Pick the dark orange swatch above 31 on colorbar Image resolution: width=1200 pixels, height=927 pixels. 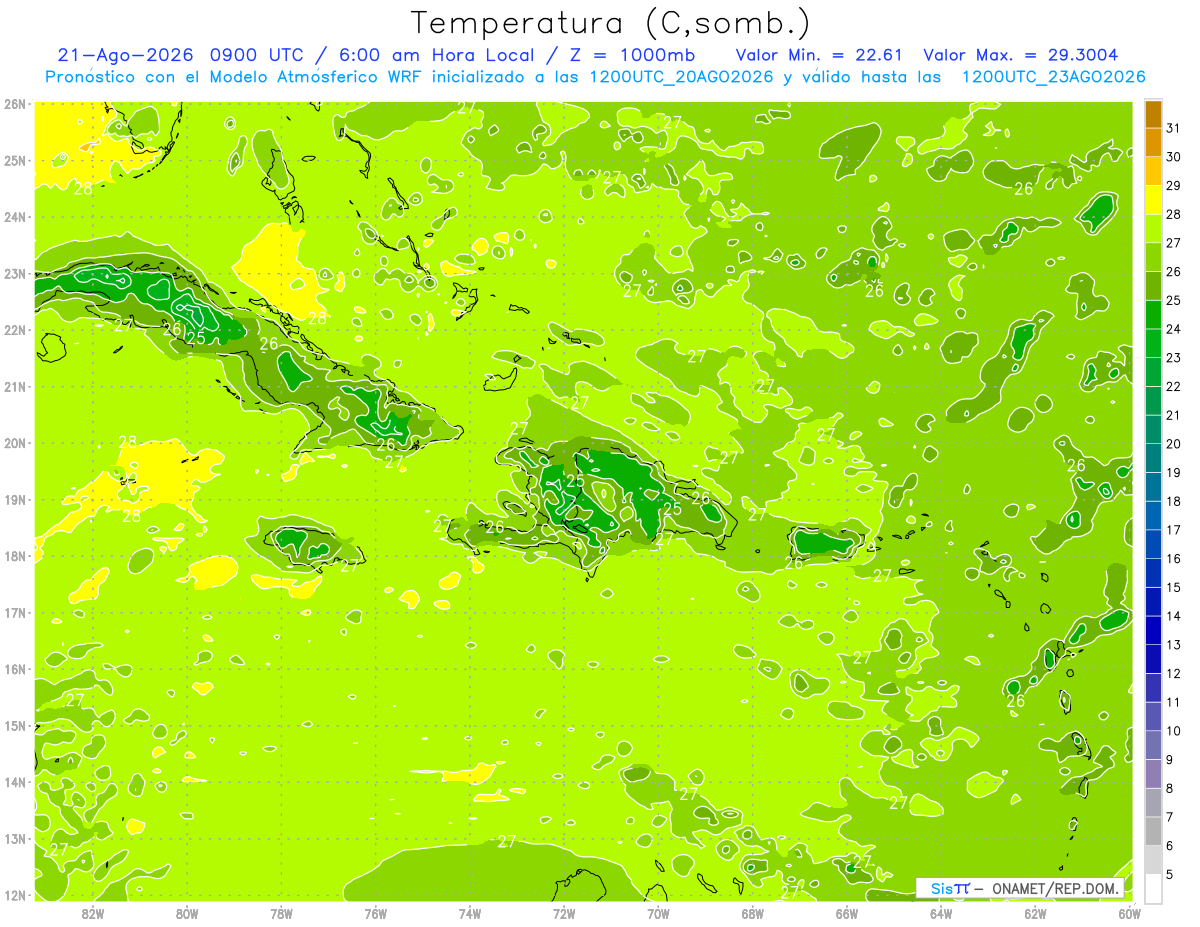(1153, 114)
